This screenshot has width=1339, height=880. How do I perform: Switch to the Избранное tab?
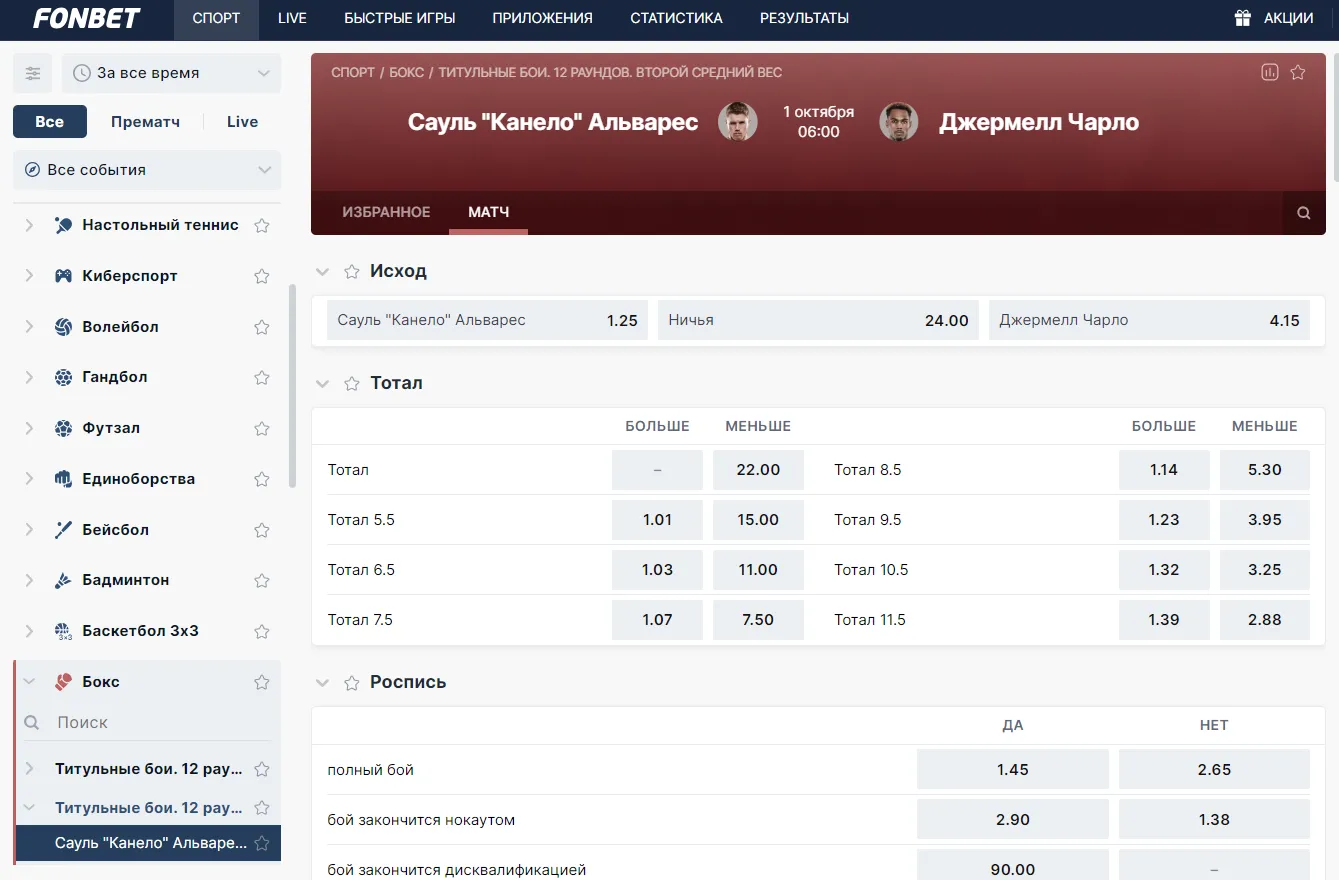point(386,212)
